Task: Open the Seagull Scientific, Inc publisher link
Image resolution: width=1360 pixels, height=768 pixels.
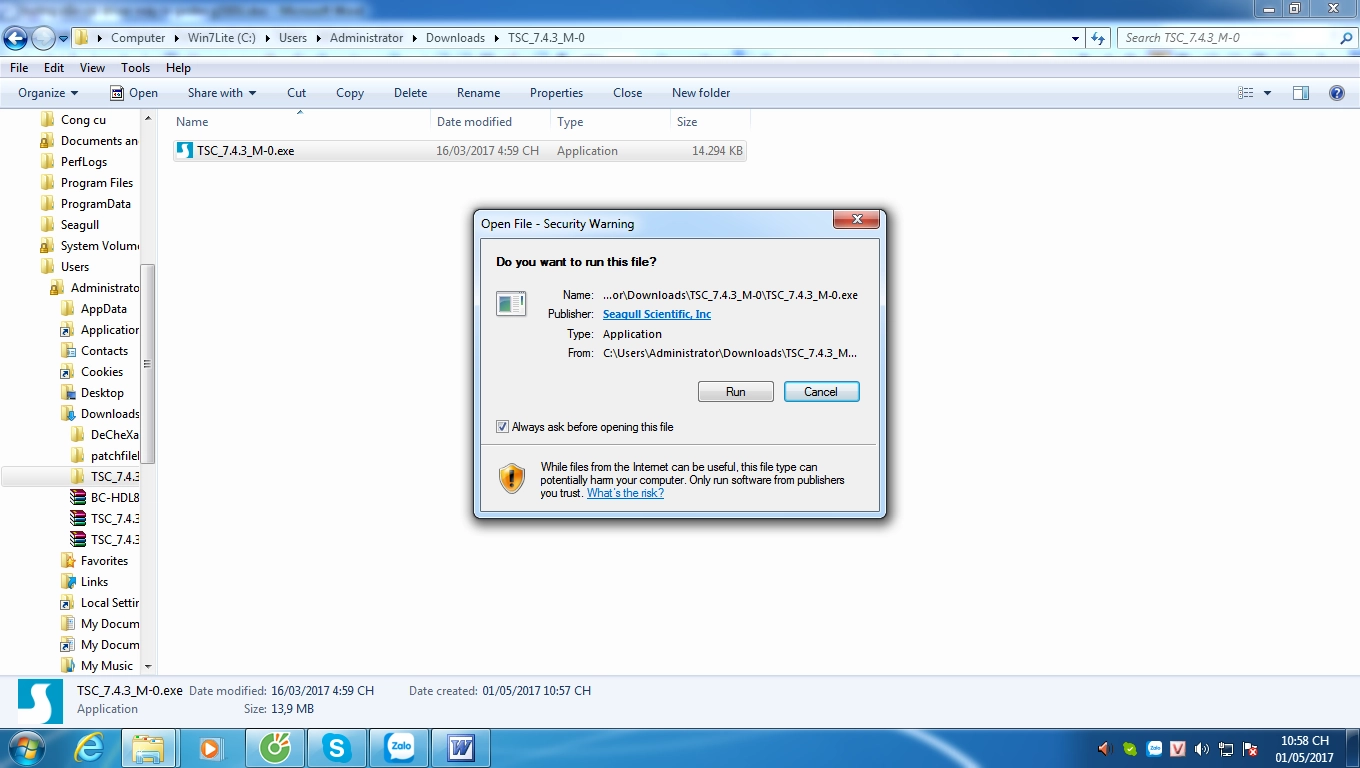Action: coord(657,314)
